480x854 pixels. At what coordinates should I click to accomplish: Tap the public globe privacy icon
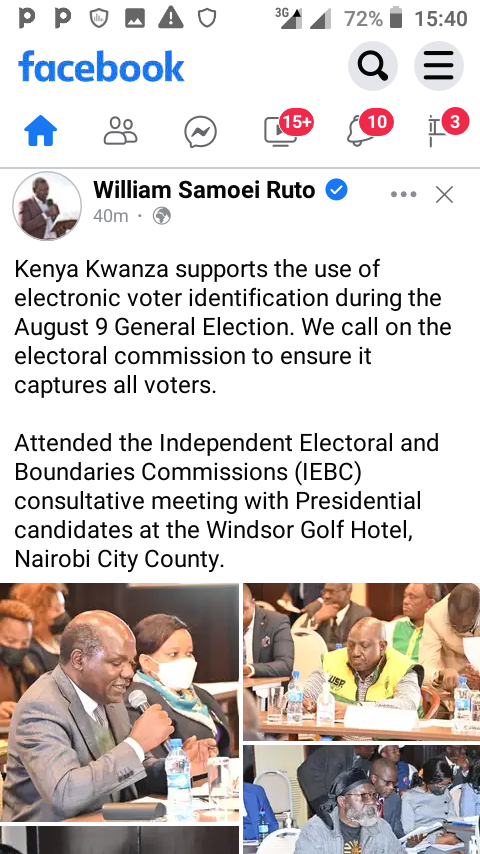click(x=162, y=216)
